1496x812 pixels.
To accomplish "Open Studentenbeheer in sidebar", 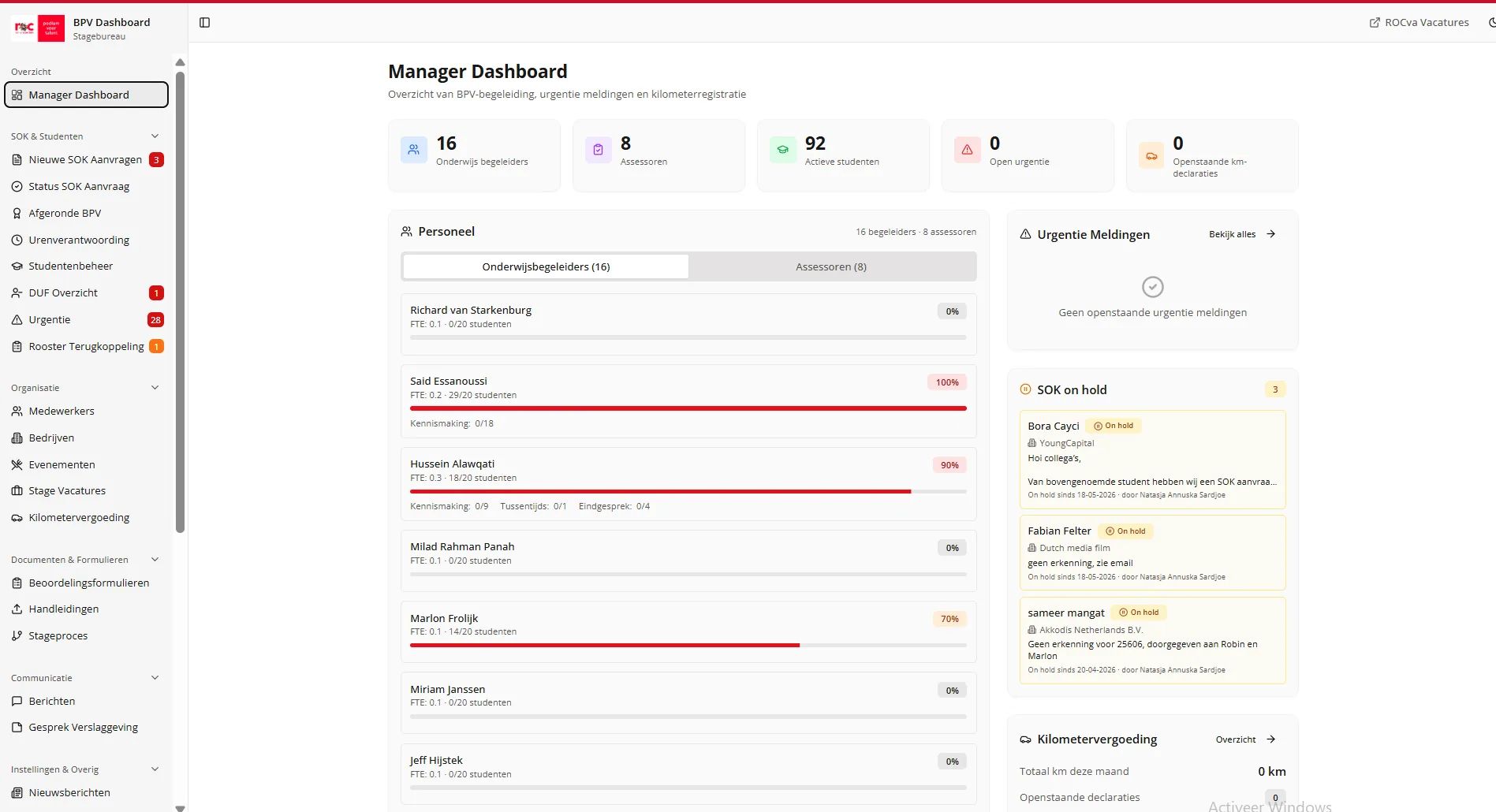I will pyautogui.click(x=87, y=266).
